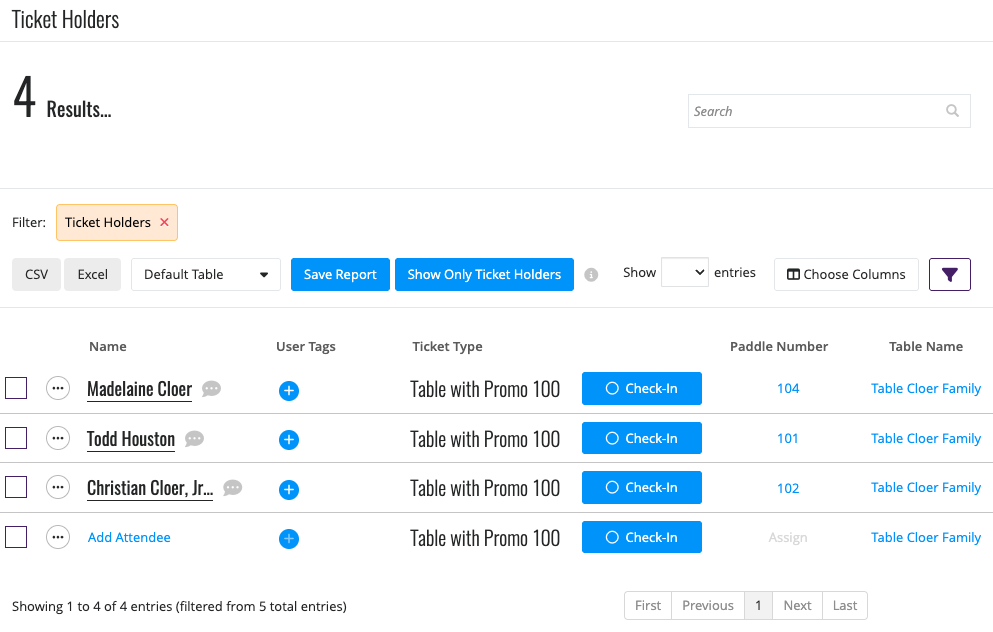Add user tag for Todd Houston
The width and height of the screenshot is (993, 632).
[289, 439]
